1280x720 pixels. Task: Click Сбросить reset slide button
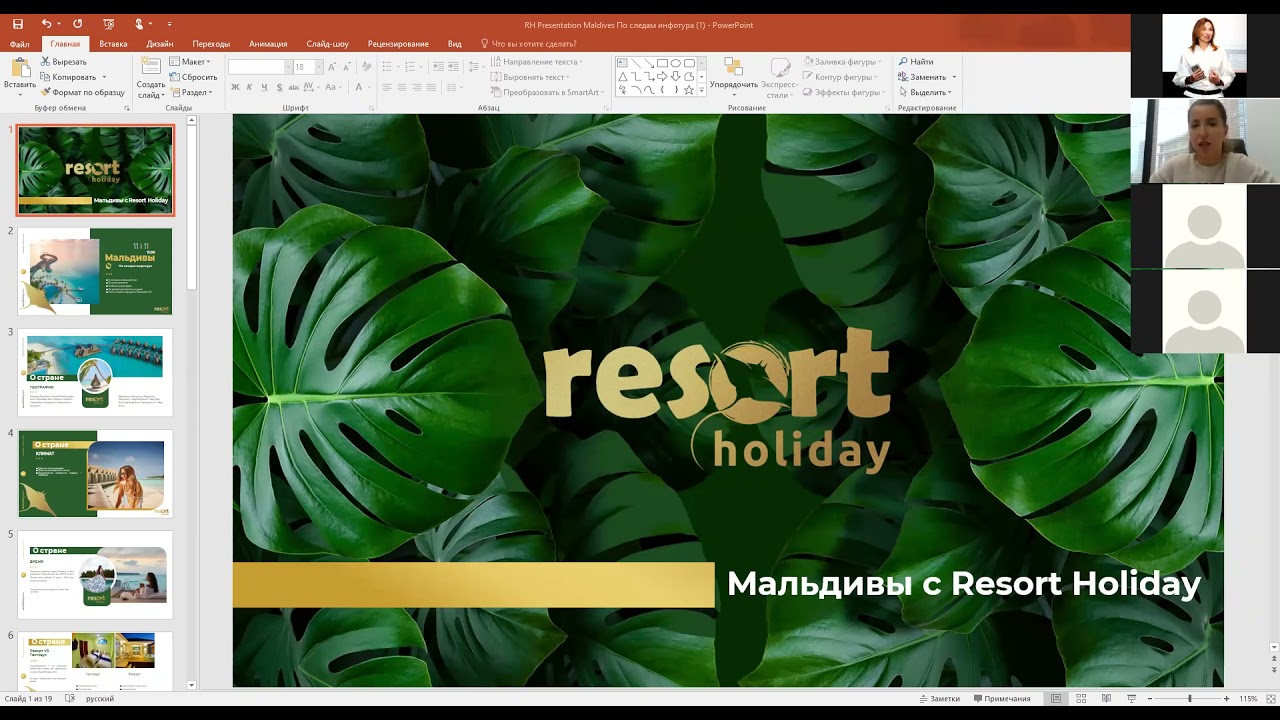point(193,77)
